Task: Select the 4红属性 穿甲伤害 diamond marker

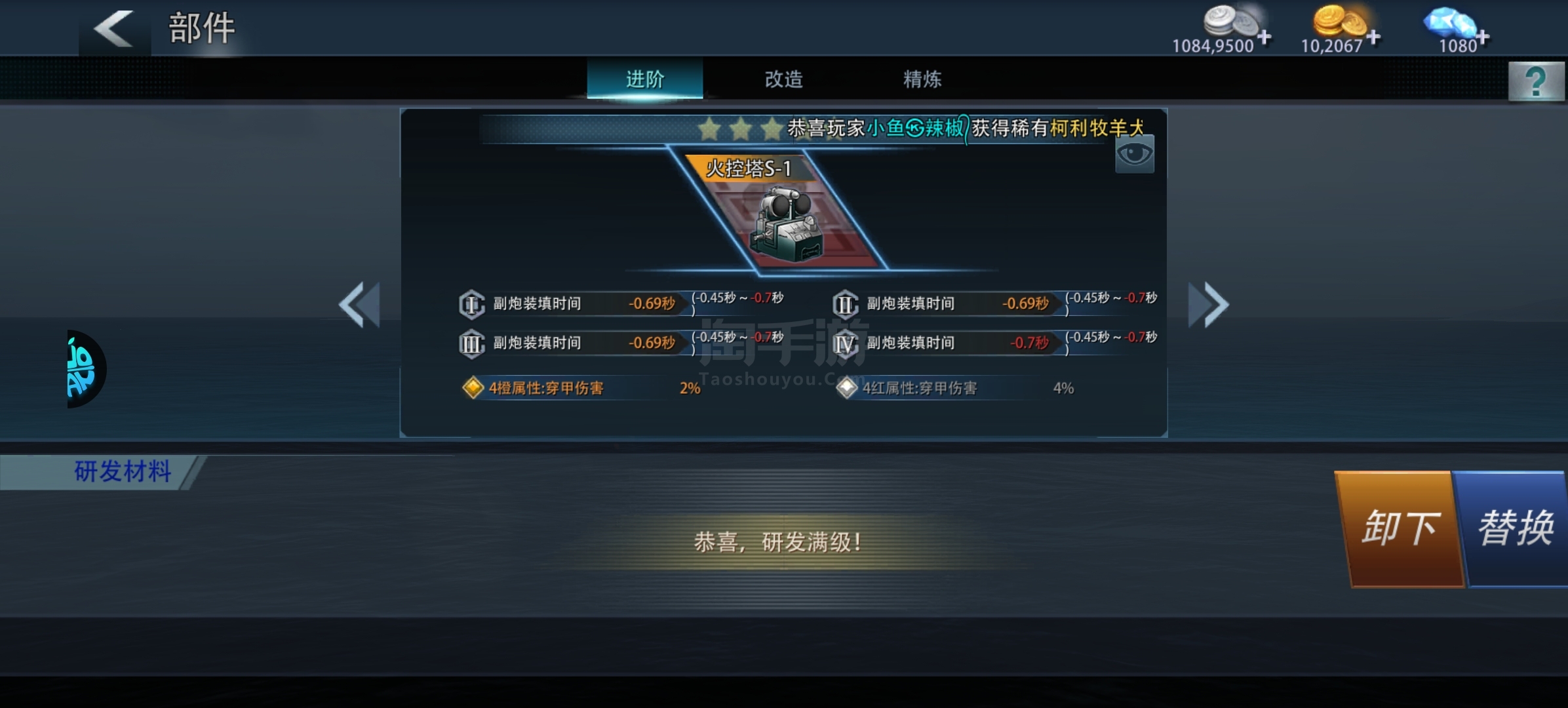Action: click(846, 387)
